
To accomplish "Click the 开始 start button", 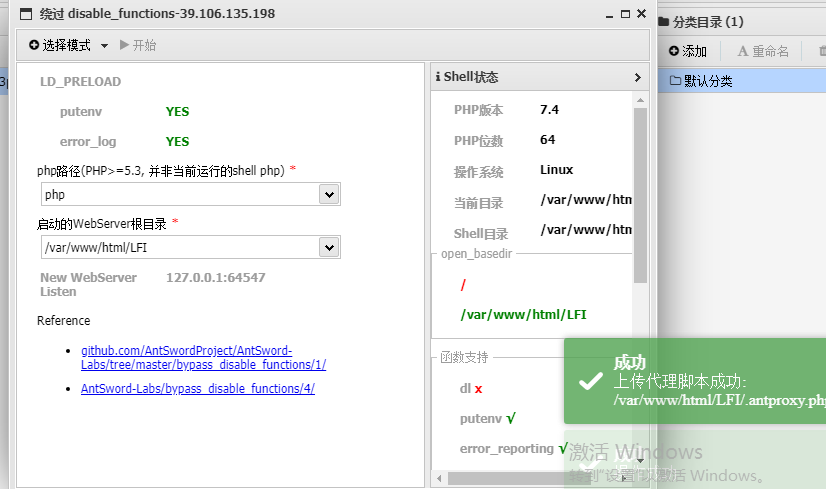I will (x=138, y=45).
